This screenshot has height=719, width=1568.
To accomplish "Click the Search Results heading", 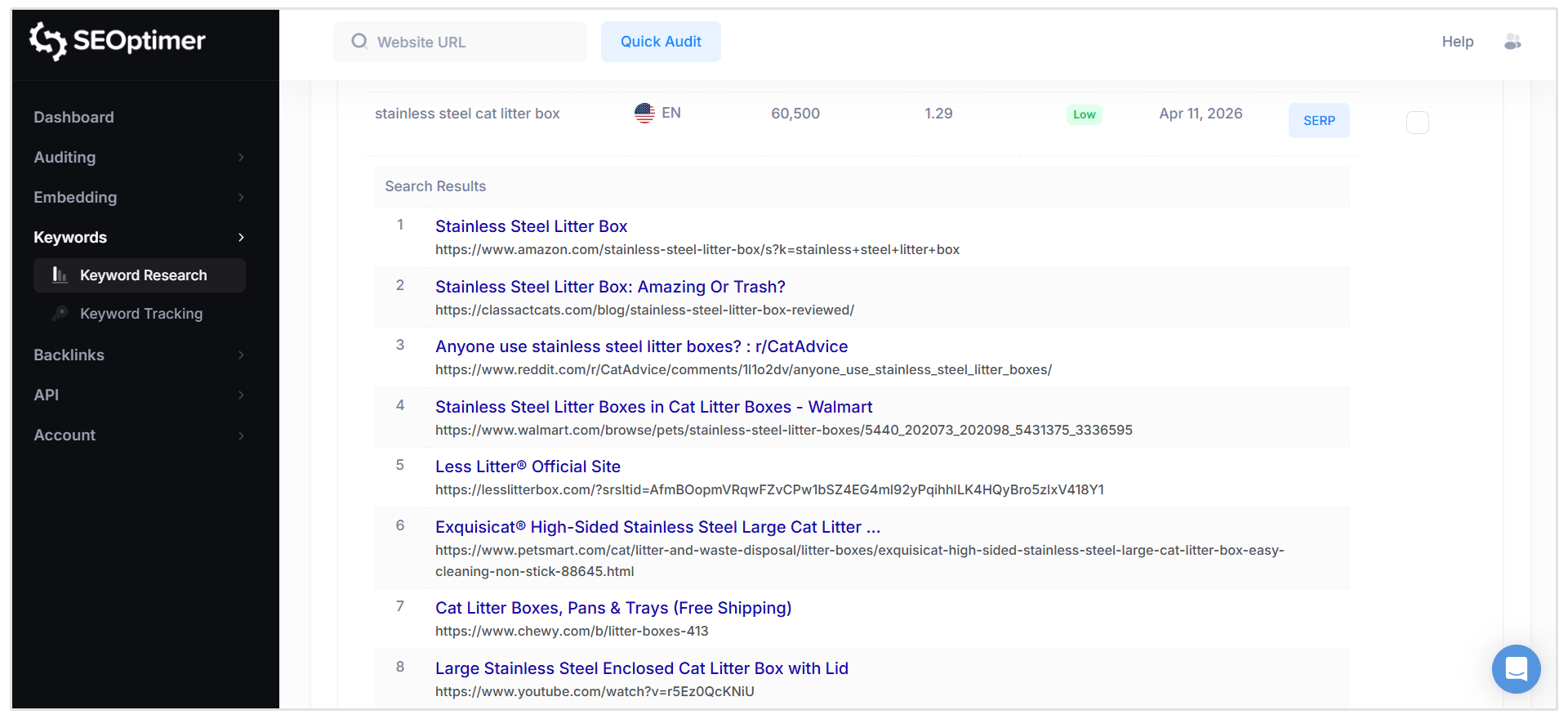I will click(x=435, y=186).
